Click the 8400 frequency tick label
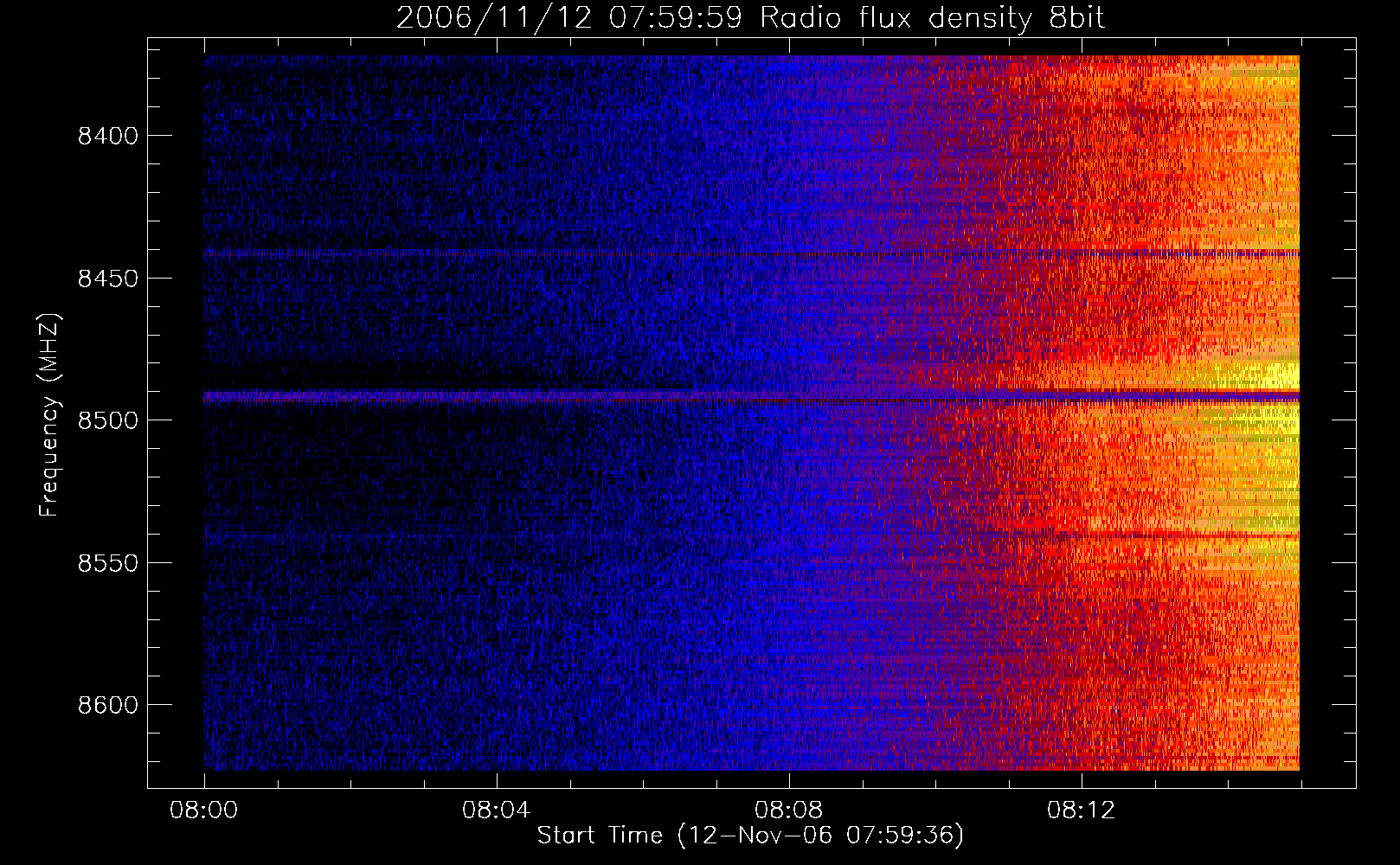This screenshot has width=1400, height=865. 108,136
